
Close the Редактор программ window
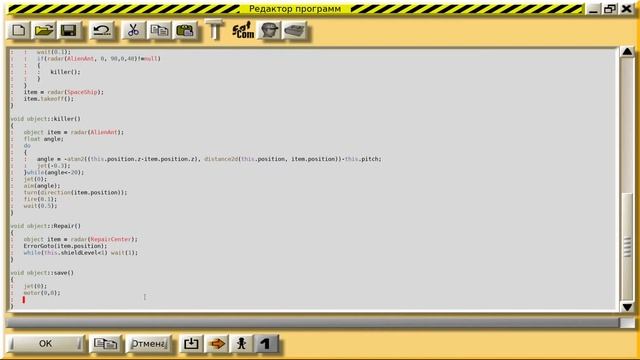[x=627, y=9]
